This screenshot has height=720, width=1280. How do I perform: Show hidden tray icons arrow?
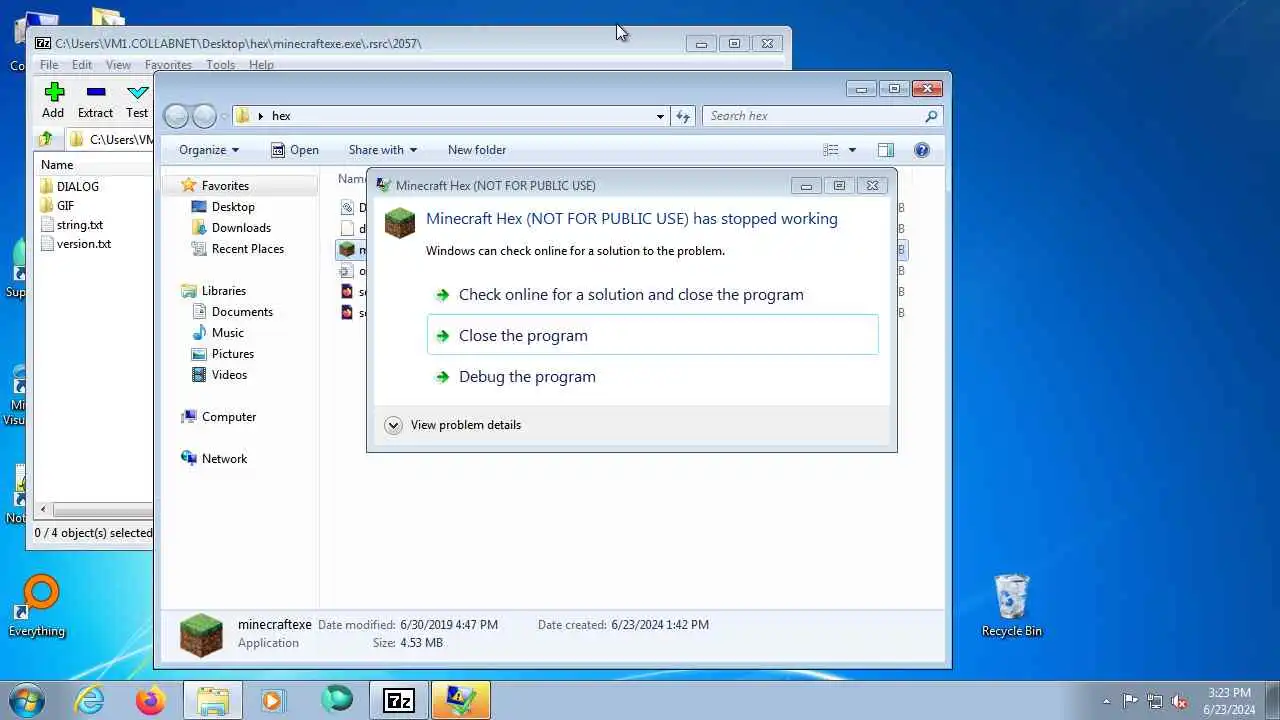(1106, 701)
